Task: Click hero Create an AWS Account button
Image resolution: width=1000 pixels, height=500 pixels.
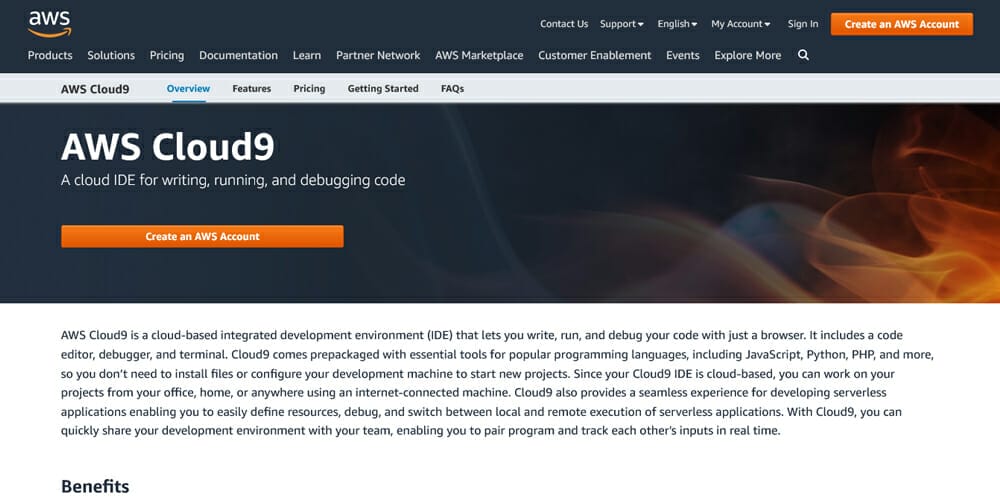Action: point(202,236)
